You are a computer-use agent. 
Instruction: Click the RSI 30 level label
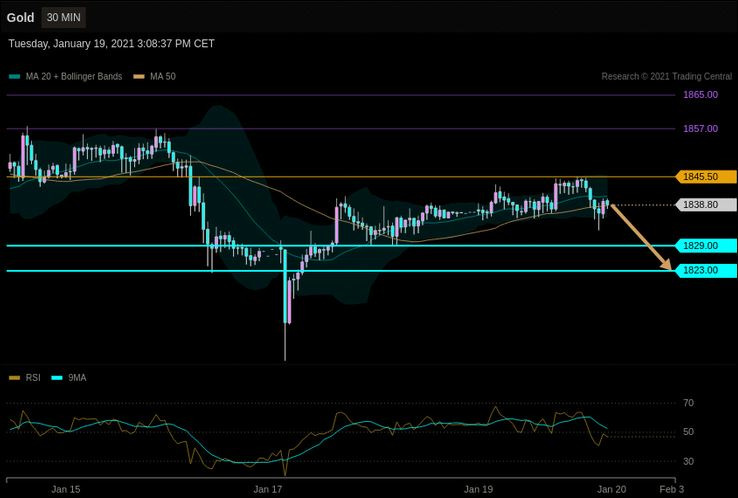click(688, 461)
